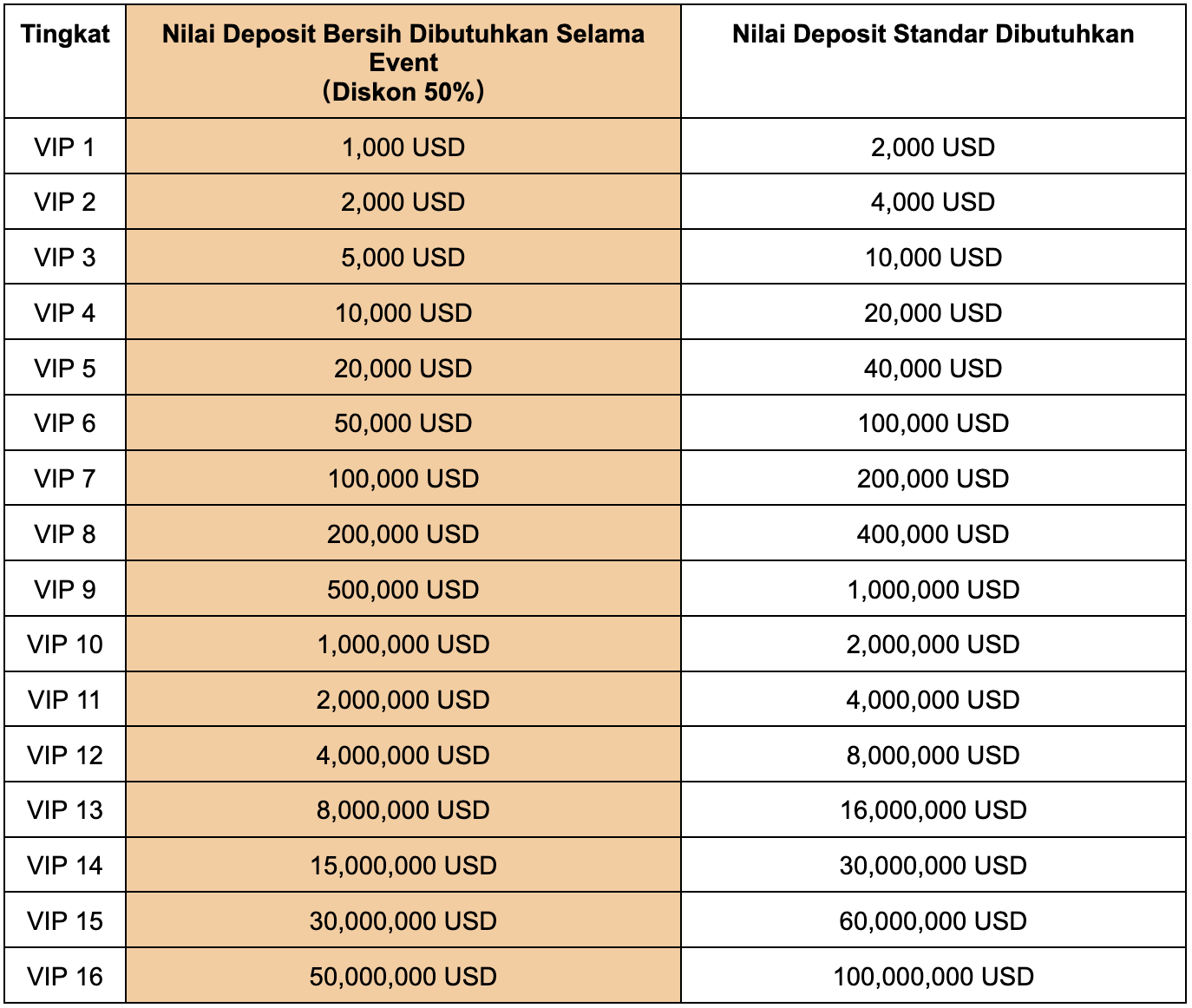Select the VIP 13 row label
Image resolution: width=1192 pixels, height=1008 pixels.
tap(65, 810)
